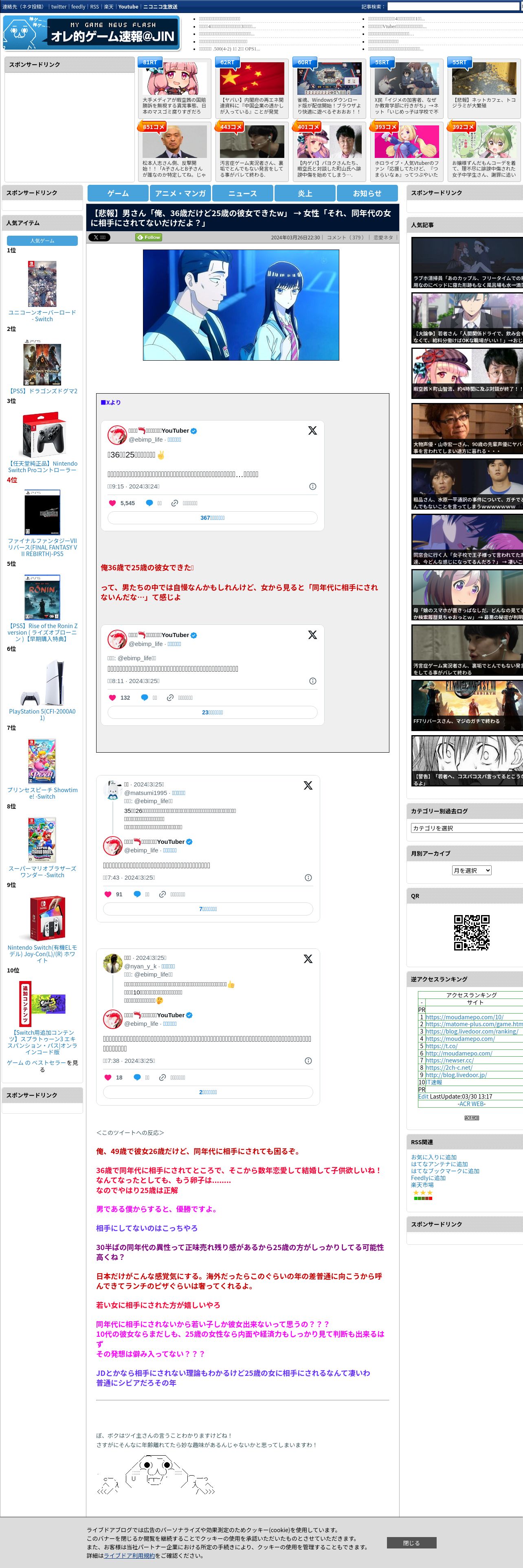Click the X logo in the 132-likes tweet

pyautogui.click(x=312, y=635)
